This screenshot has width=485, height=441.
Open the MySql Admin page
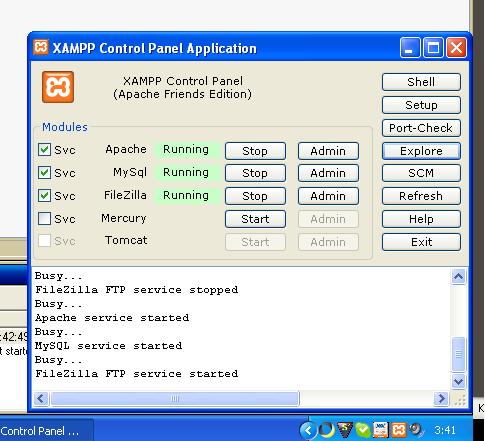click(328, 173)
